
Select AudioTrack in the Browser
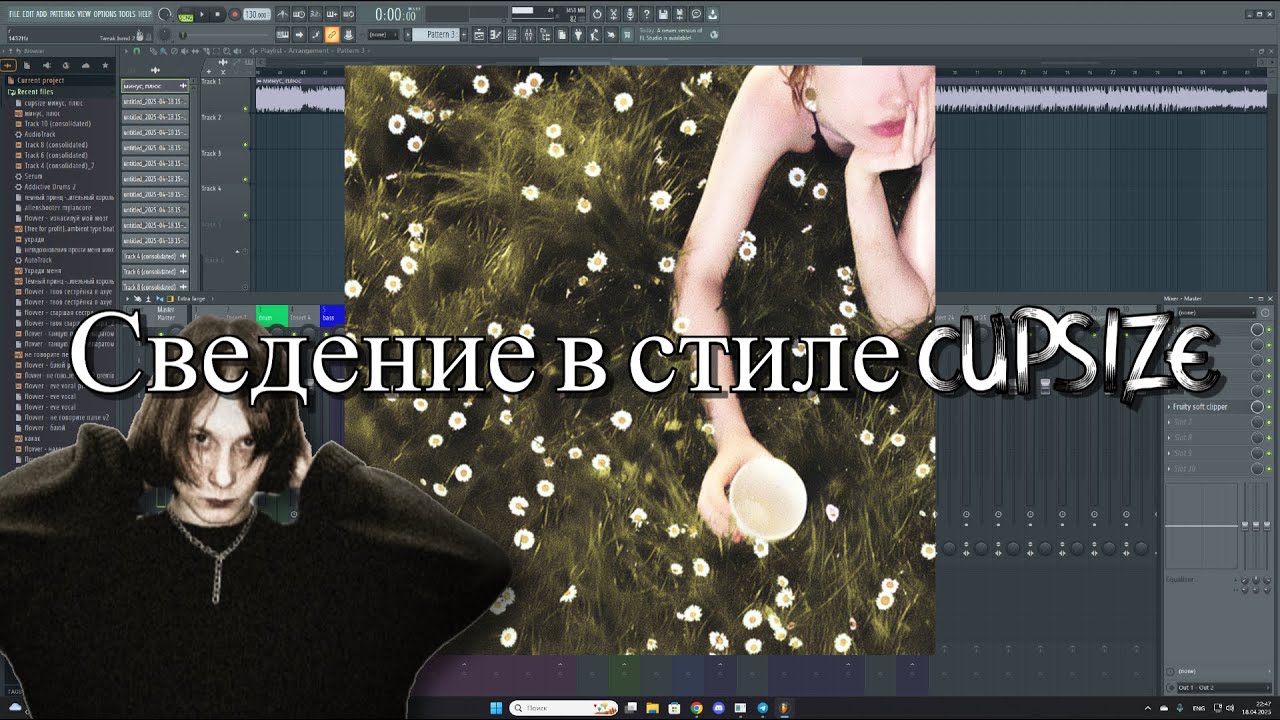coord(40,134)
